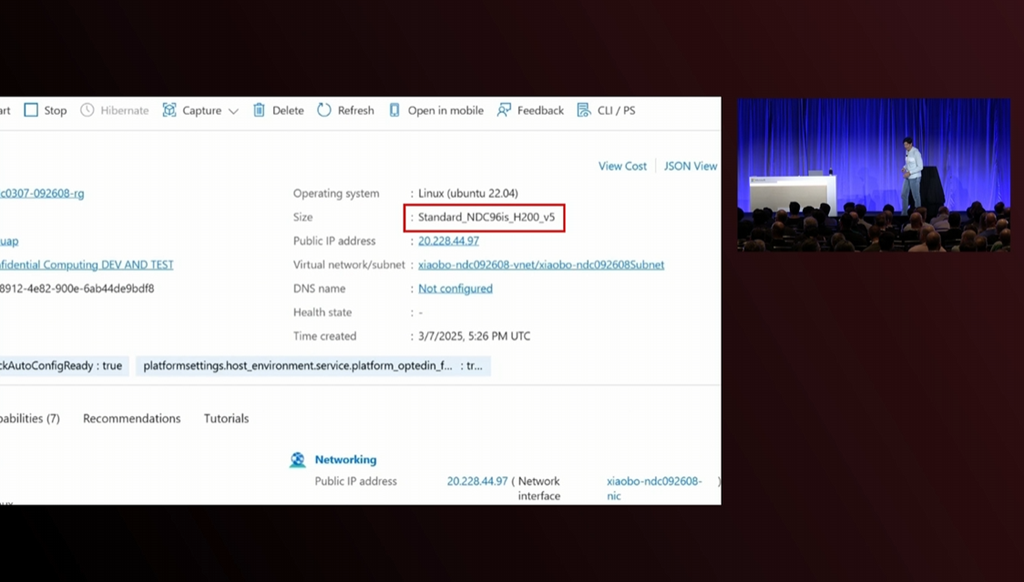Click the CLI / PS icon

click(584, 110)
